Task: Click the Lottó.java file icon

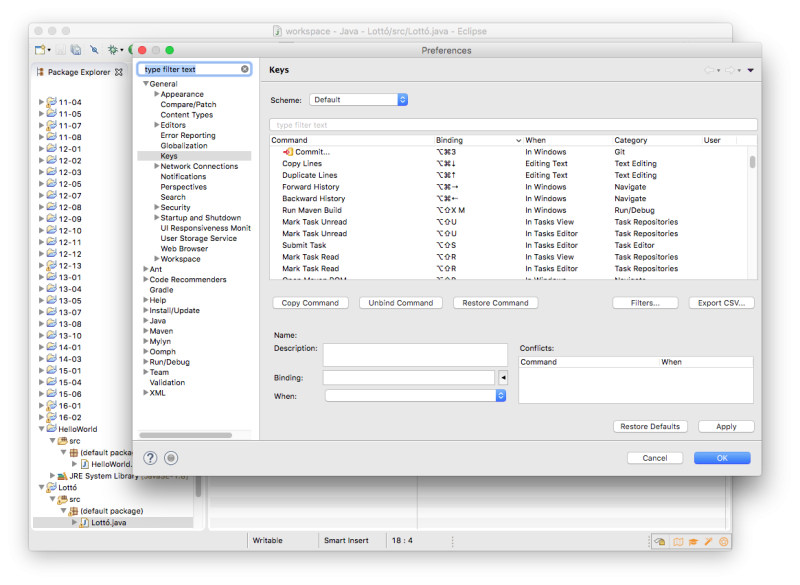Action: [85, 522]
